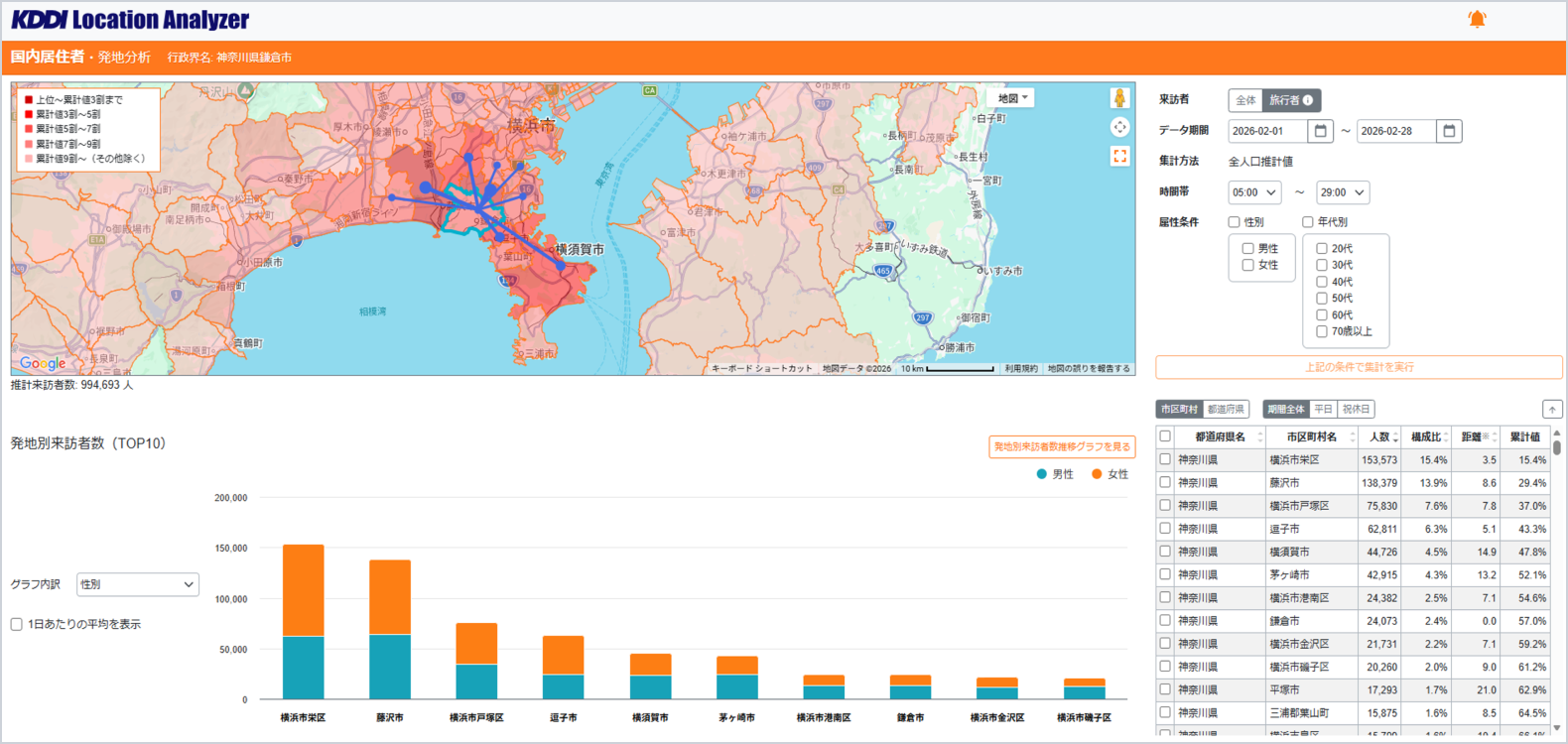1568x744 pixels.
Task: Click 上記の条件で集計を実行 button
Action: click(x=1359, y=367)
